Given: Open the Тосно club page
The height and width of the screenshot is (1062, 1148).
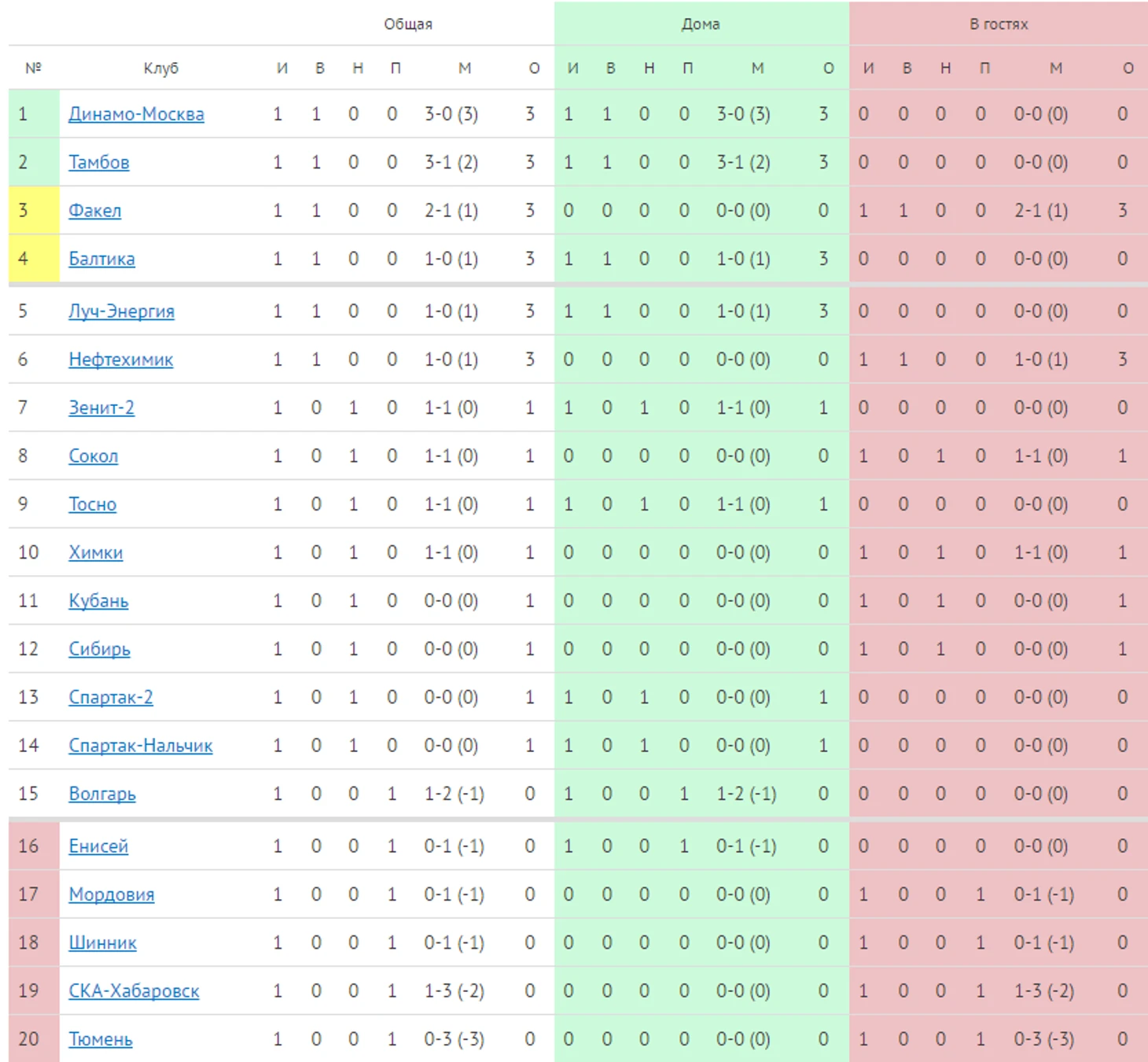Looking at the screenshot, I should [92, 504].
